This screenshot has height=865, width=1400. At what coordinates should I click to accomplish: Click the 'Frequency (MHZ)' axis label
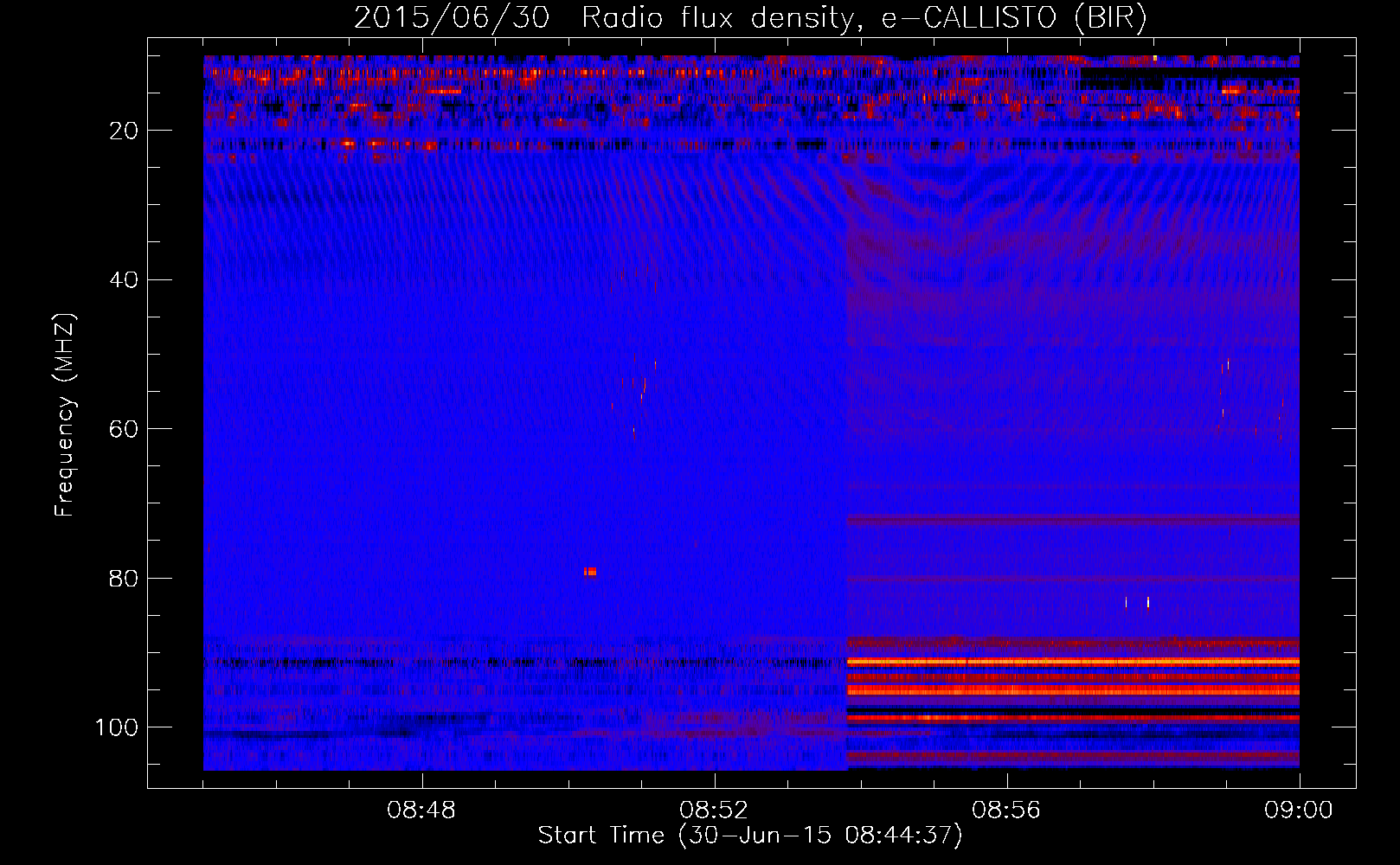[x=65, y=415]
